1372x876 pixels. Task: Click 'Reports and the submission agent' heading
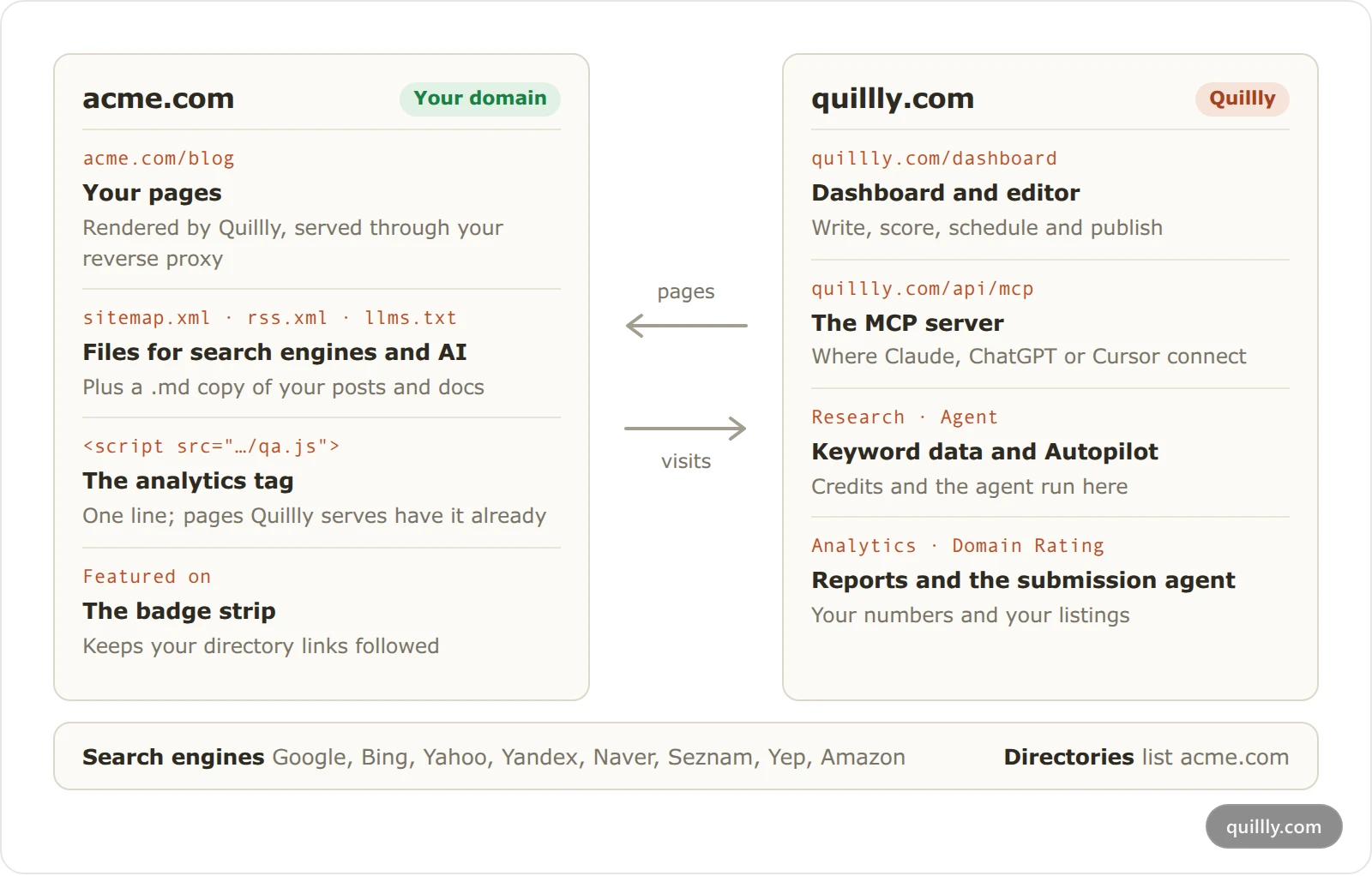pos(1023,580)
